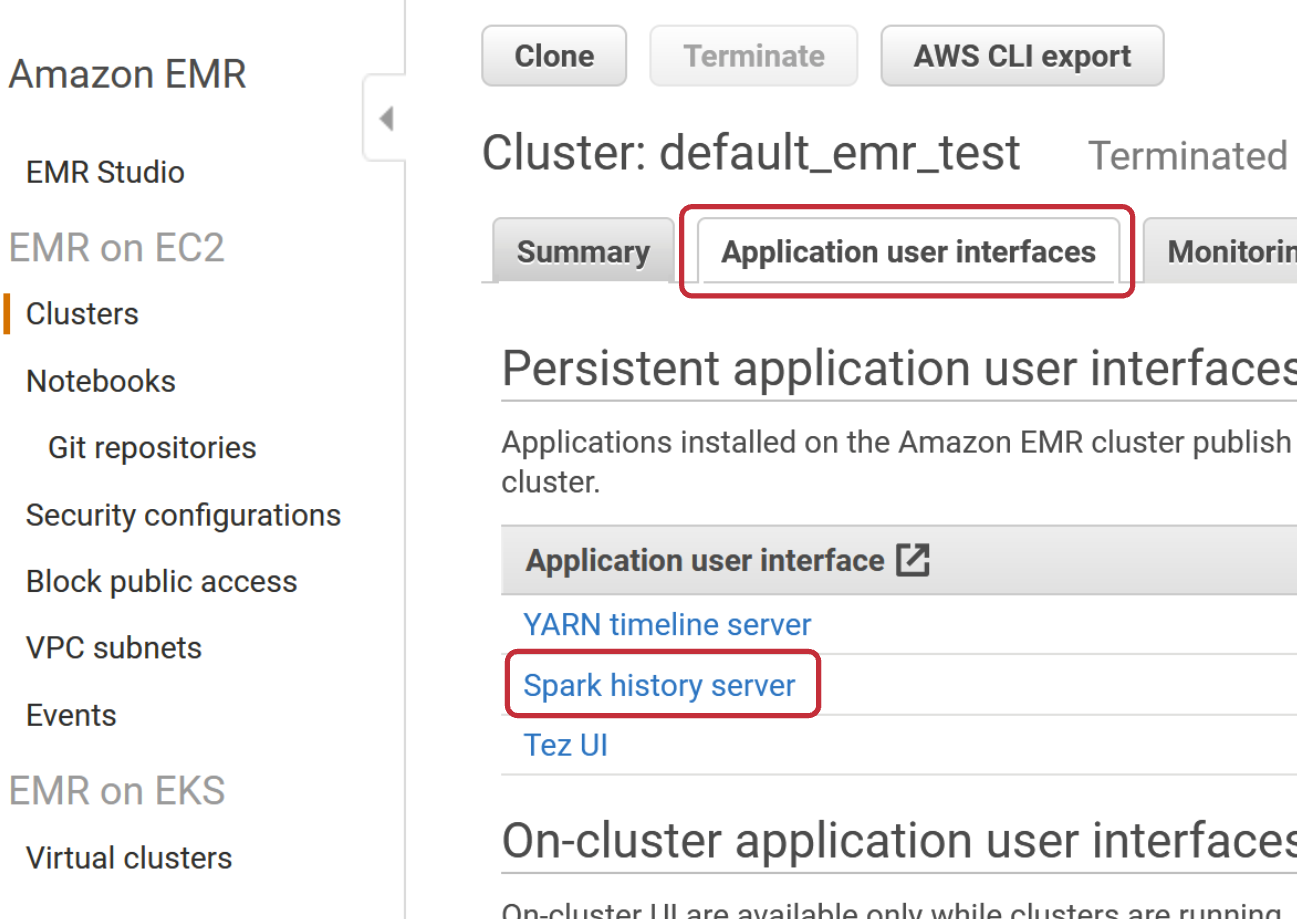Click the Clone button
The image size is (1297, 919).
click(554, 56)
